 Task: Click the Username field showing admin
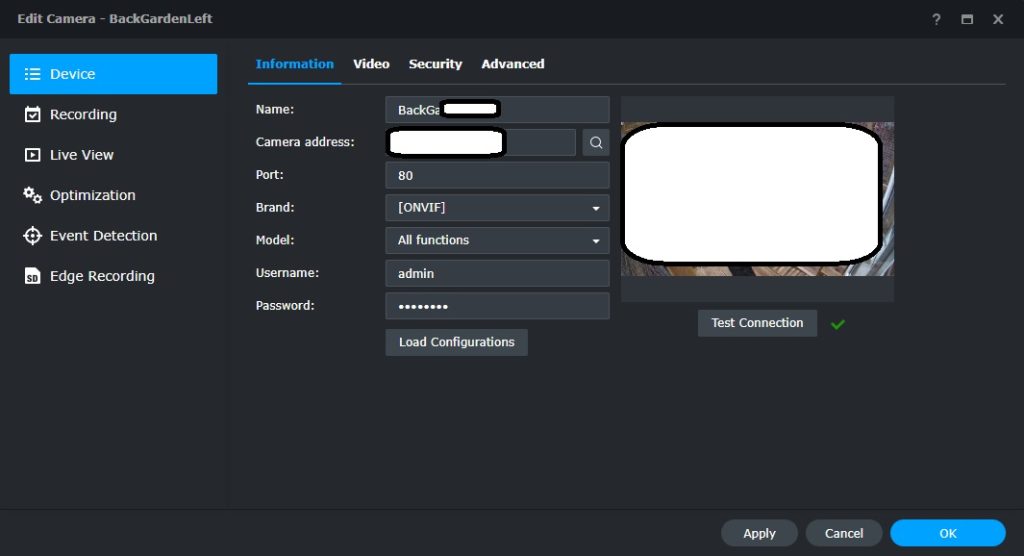[x=498, y=273]
